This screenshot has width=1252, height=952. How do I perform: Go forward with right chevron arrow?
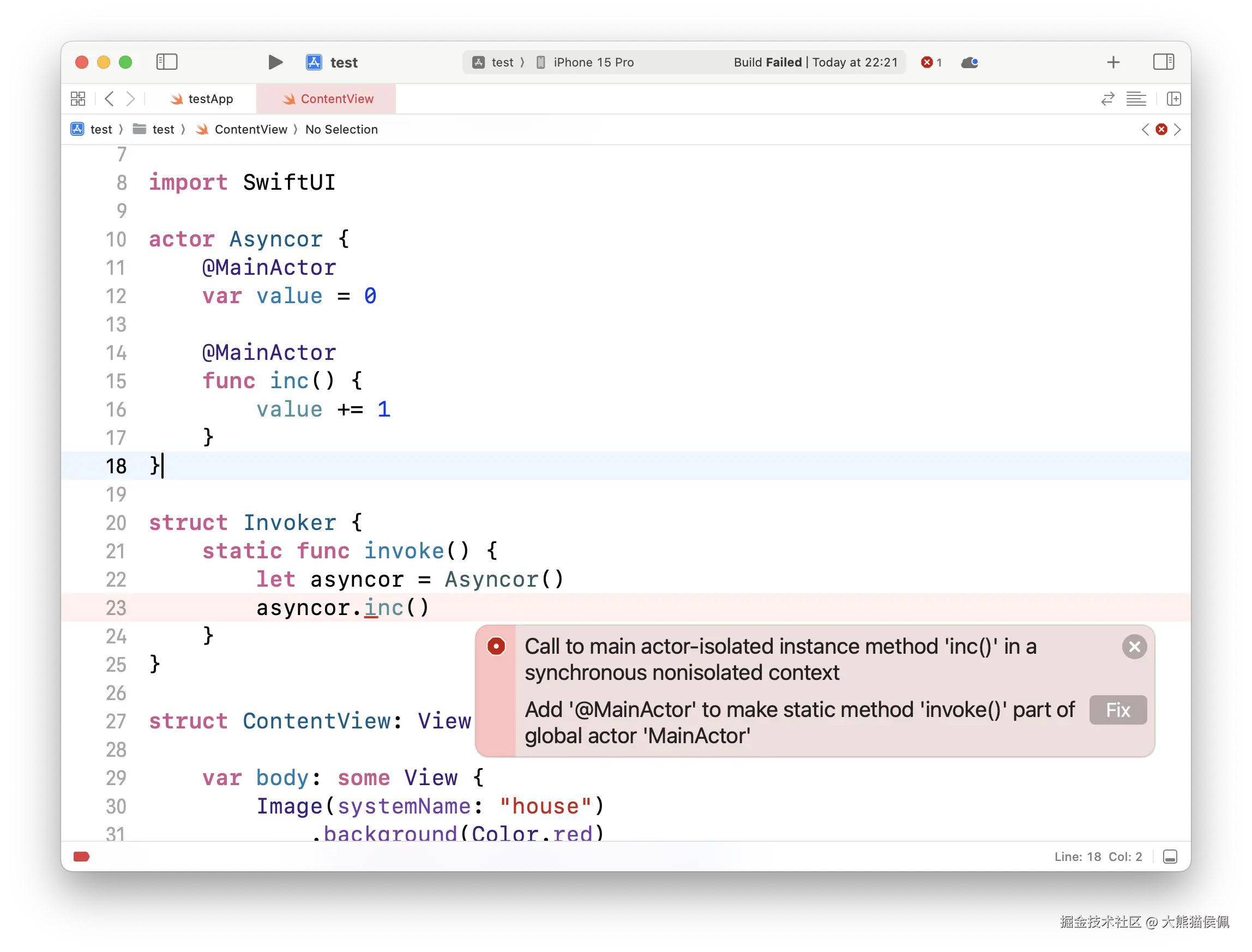130,99
